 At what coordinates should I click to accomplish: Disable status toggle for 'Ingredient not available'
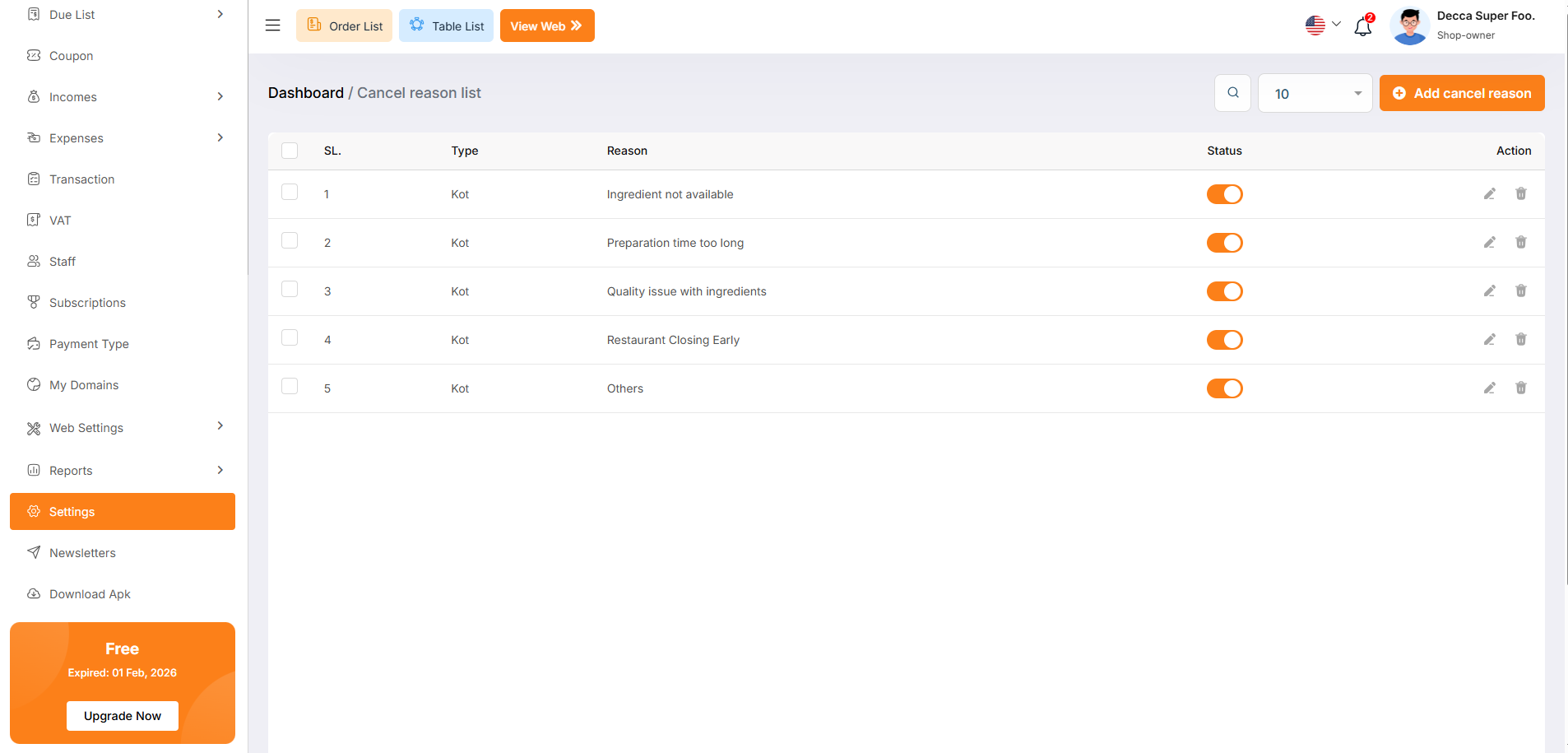point(1224,194)
